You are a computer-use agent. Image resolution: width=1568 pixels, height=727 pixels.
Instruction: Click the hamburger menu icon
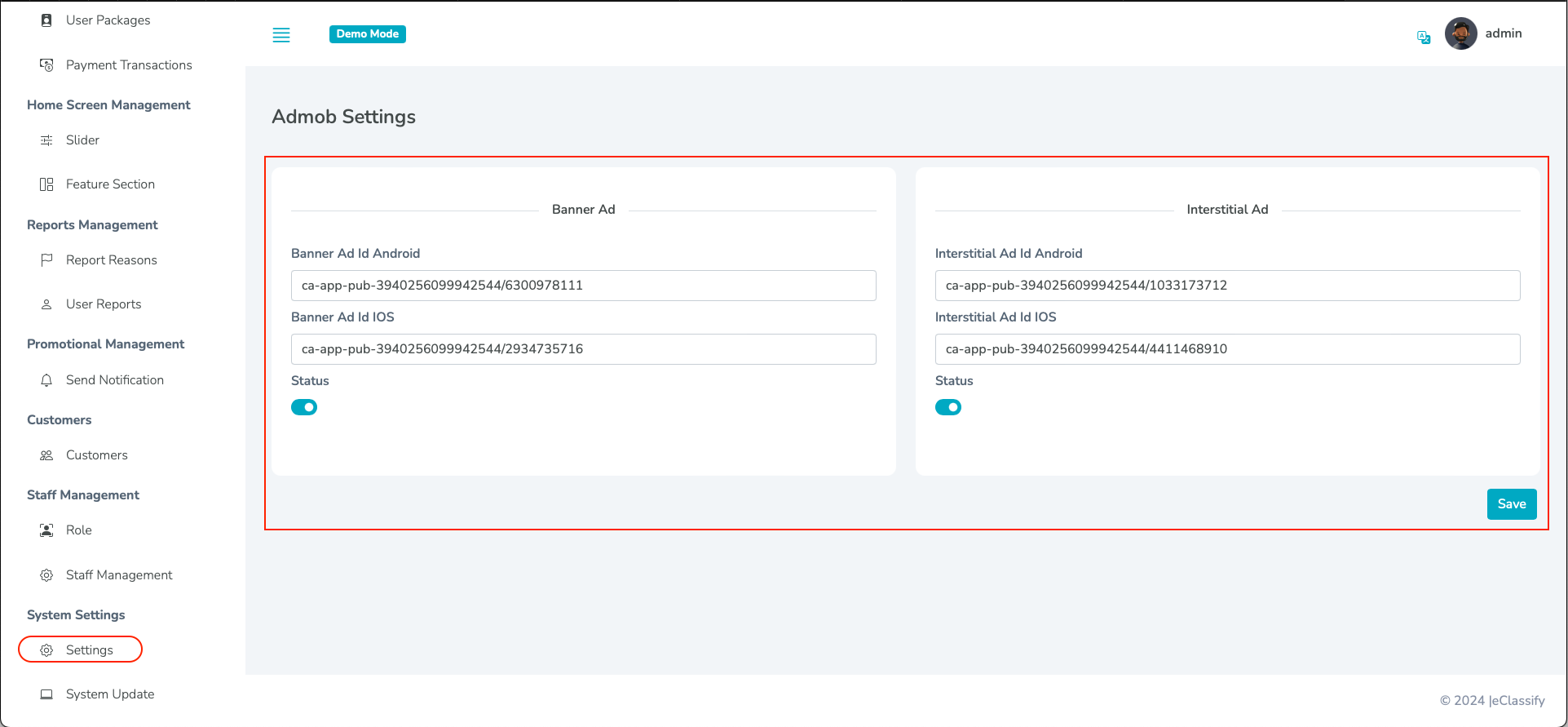[x=281, y=35]
